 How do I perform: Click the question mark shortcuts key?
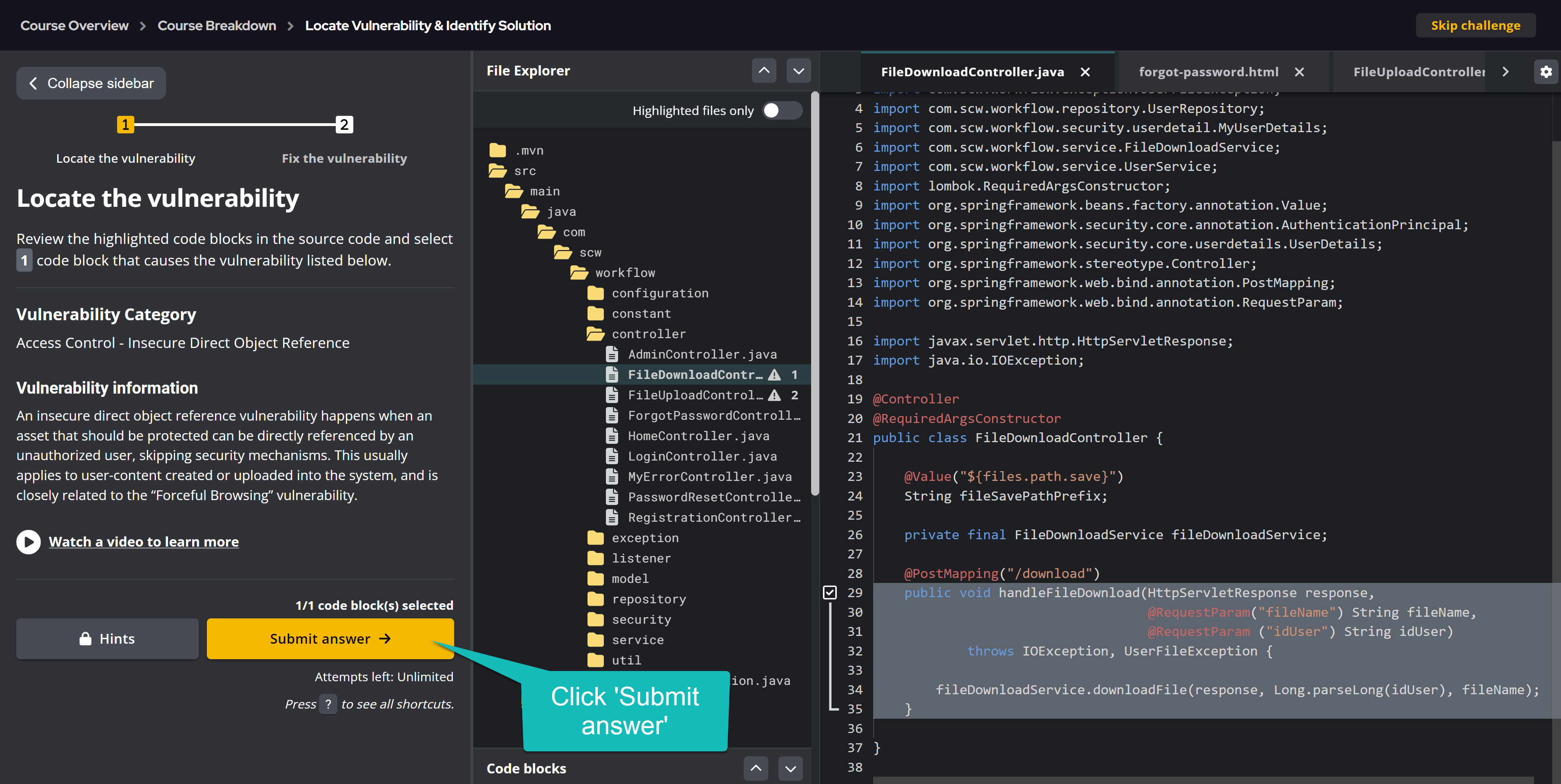point(328,704)
